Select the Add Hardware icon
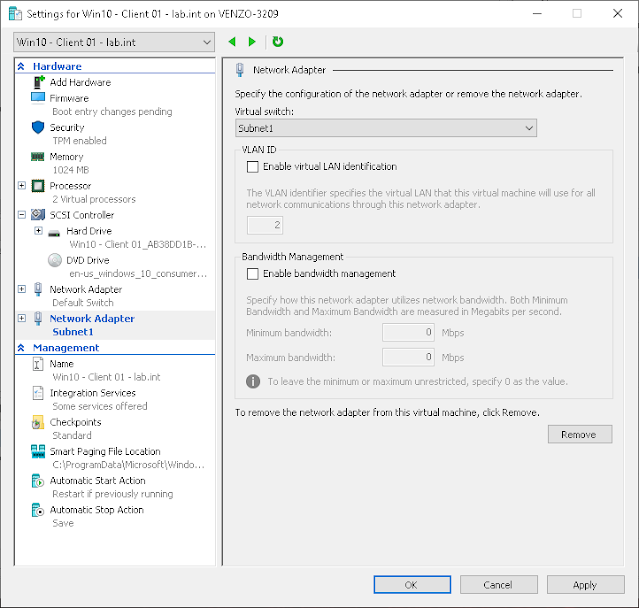Viewport: 639px width, 608px height. 38,82
